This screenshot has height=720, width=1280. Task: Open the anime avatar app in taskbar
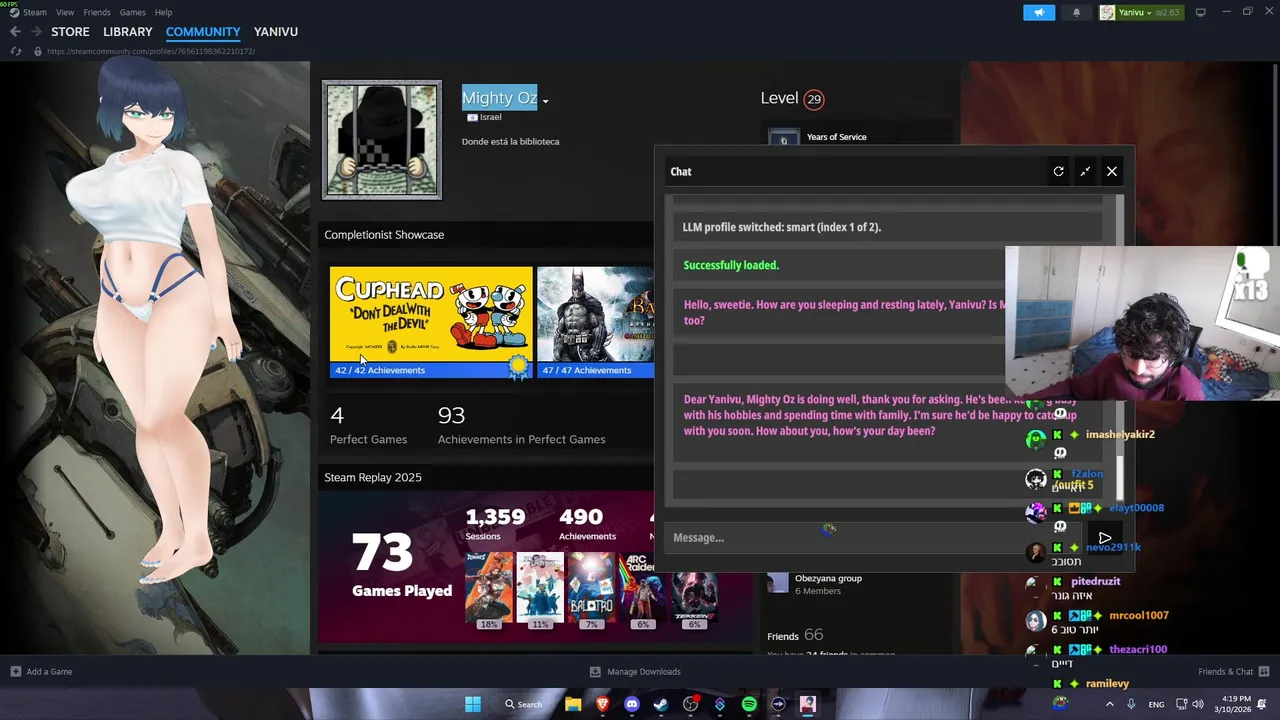click(x=808, y=704)
